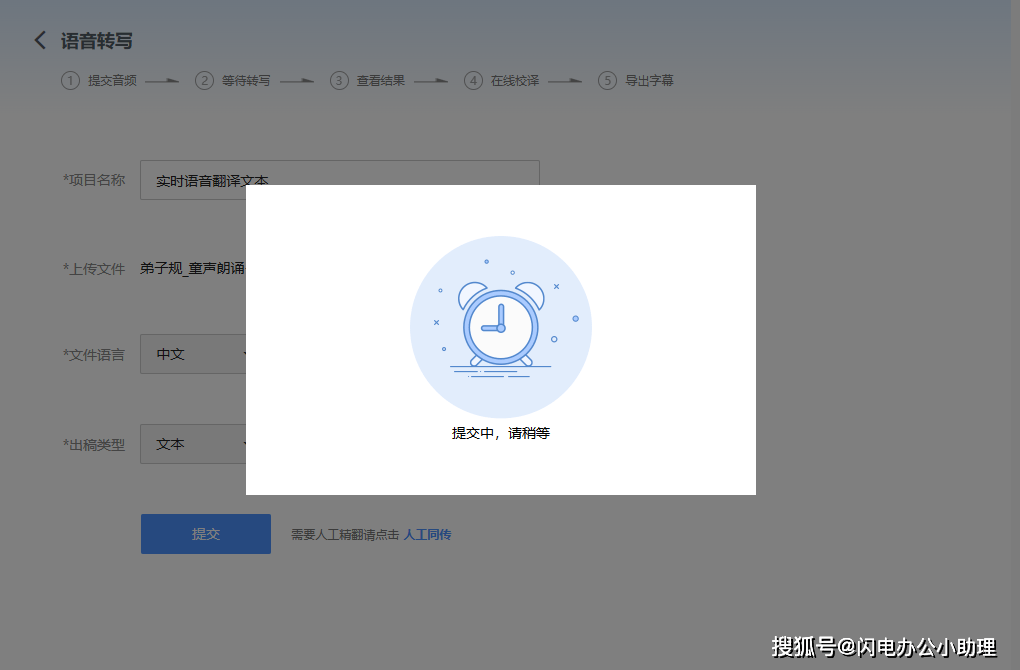Select step 2 等待转写
This screenshot has height=670, width=1020.
point(233,81)
